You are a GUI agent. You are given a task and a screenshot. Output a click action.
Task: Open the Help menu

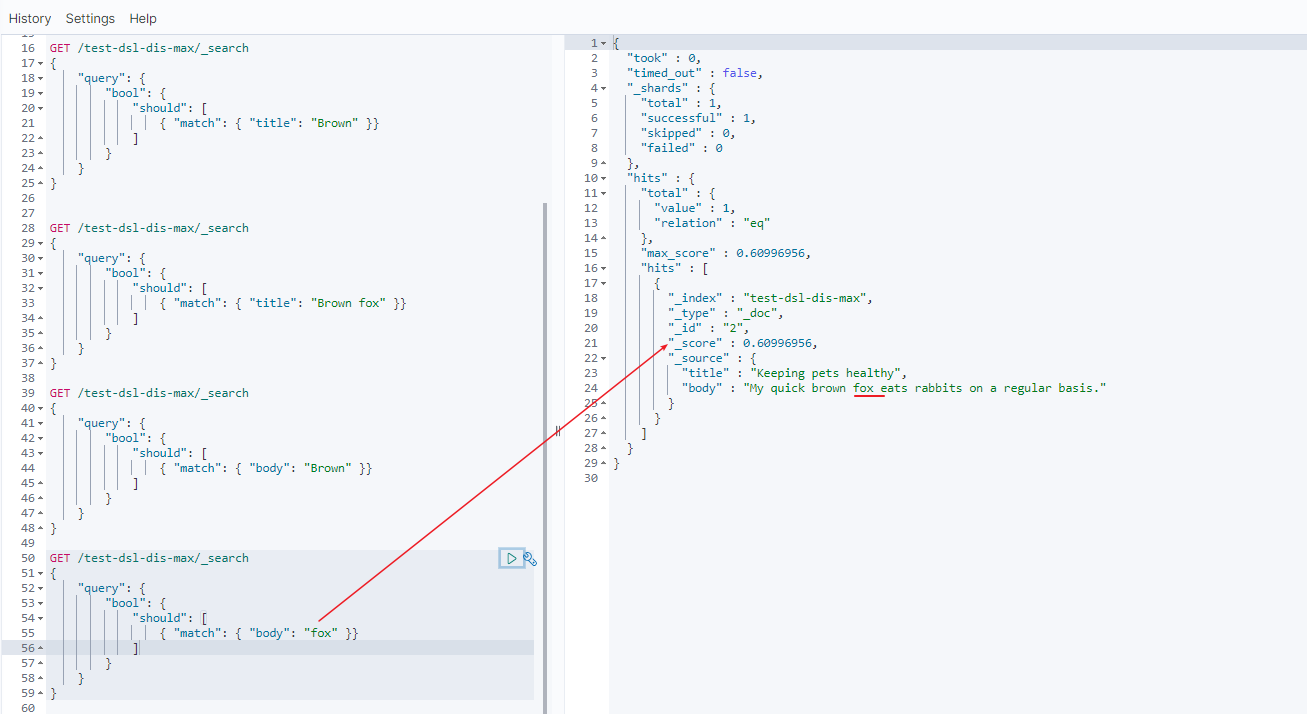click(x=143, y=18)
